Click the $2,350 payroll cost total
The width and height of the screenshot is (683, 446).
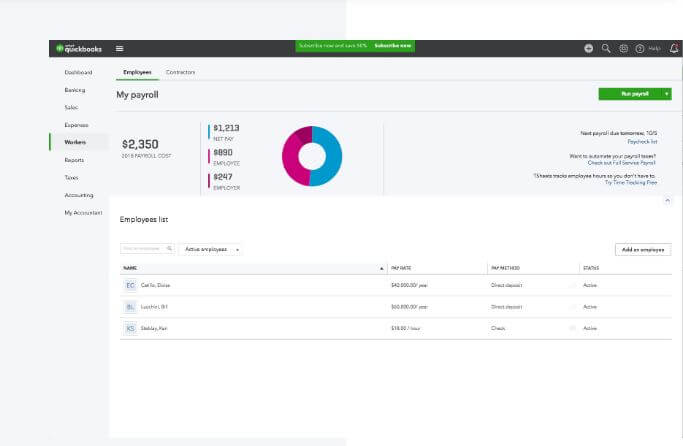click(140, 144)
